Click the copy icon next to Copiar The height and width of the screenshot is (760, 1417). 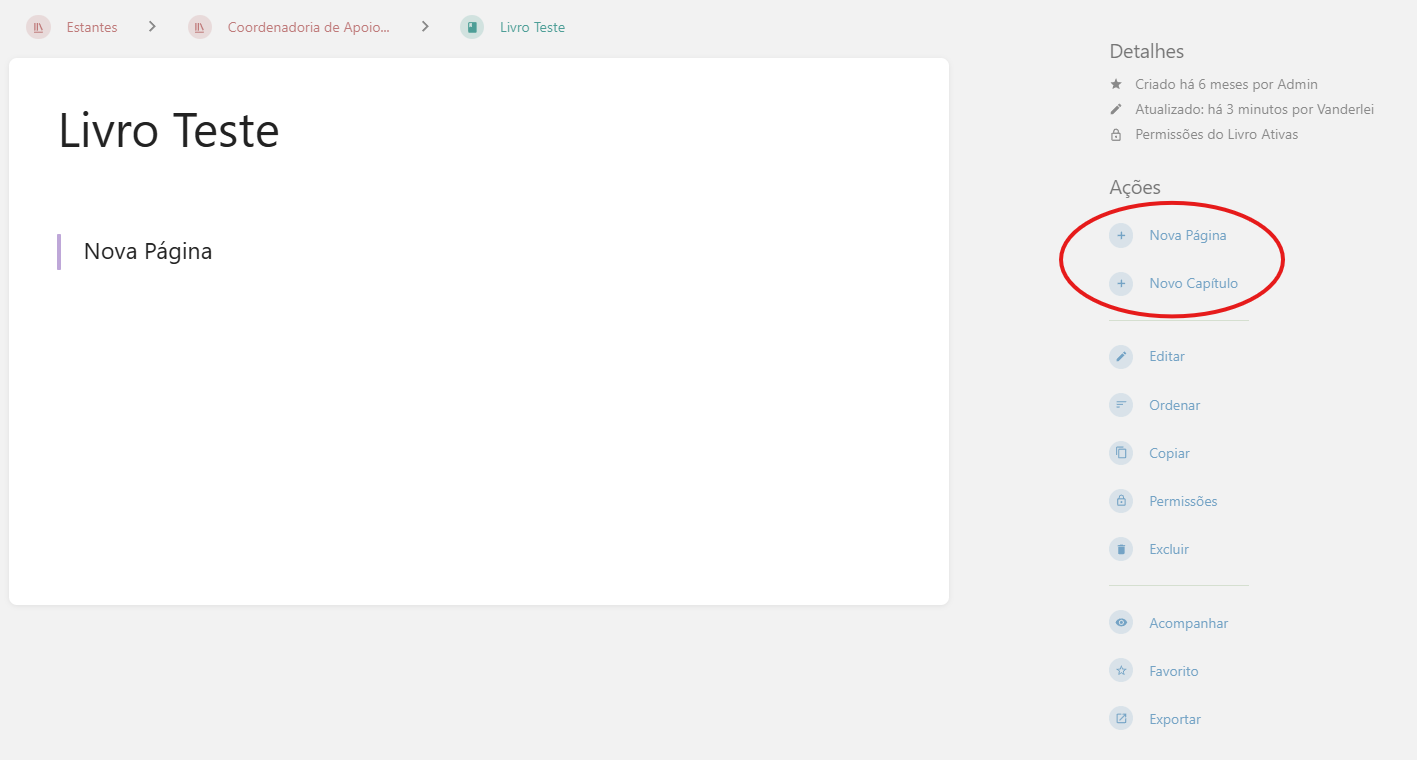(1121, 453)
